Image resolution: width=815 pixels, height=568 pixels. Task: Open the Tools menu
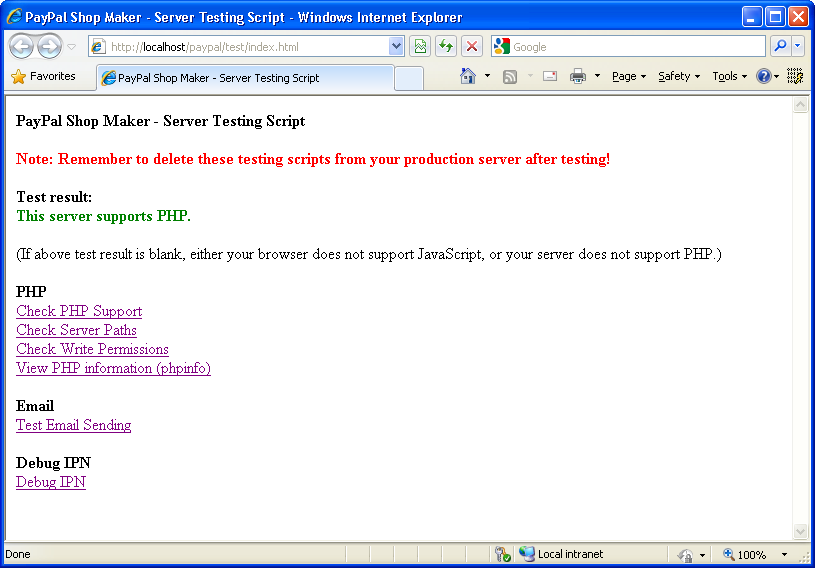[x=729, y=76]
